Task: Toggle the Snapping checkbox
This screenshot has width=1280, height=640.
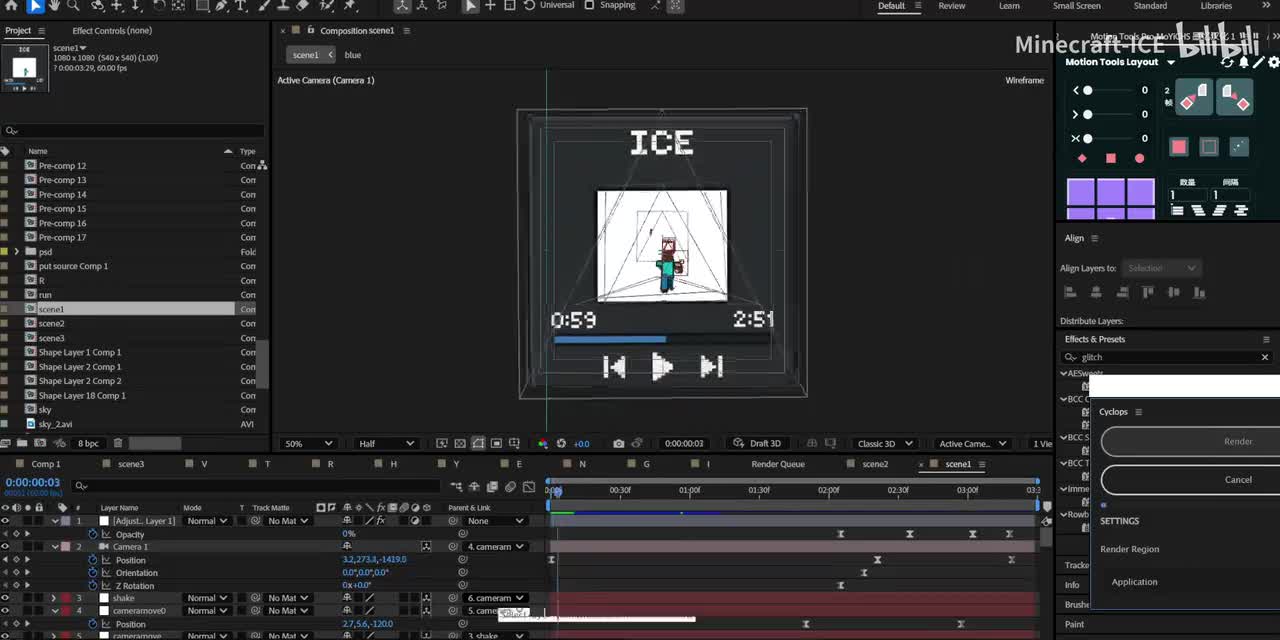Action: click(x=589, y=5)
